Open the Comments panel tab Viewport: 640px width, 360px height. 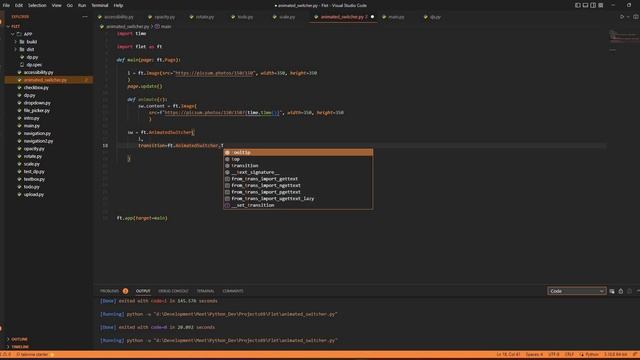[x=233, y=291]
